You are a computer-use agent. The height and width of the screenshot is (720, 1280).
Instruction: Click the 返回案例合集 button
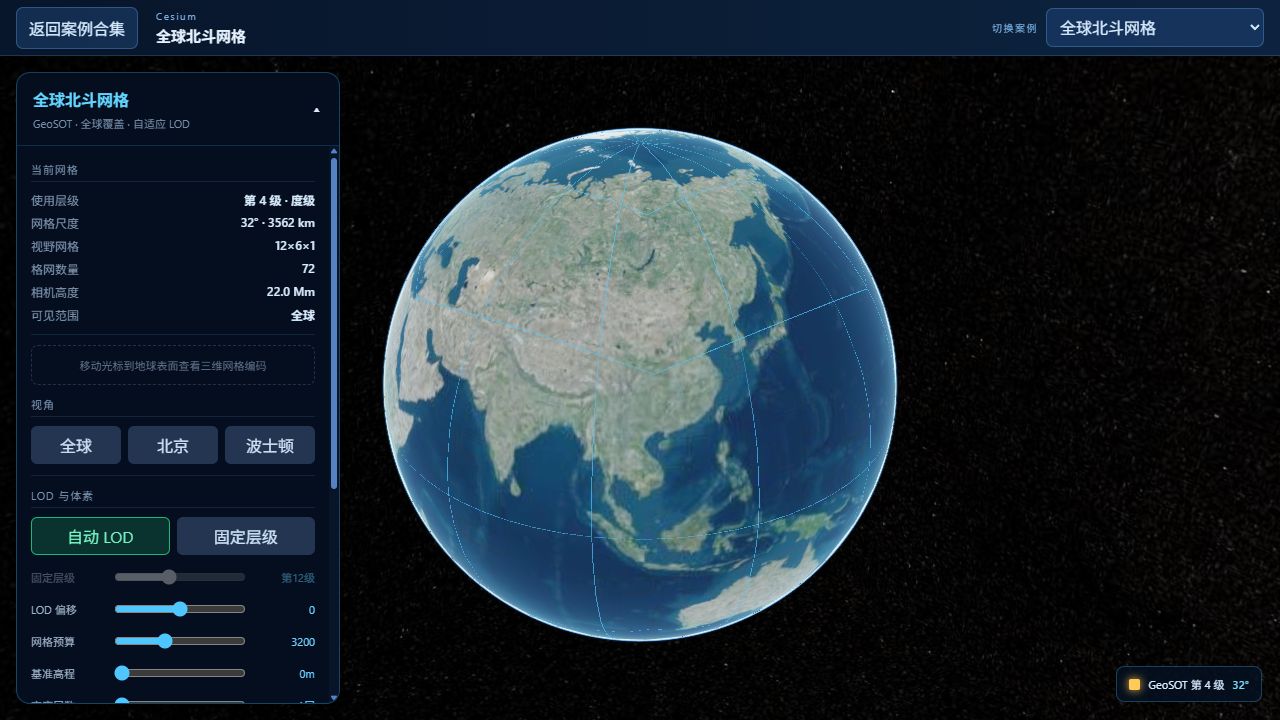point(77,28)
